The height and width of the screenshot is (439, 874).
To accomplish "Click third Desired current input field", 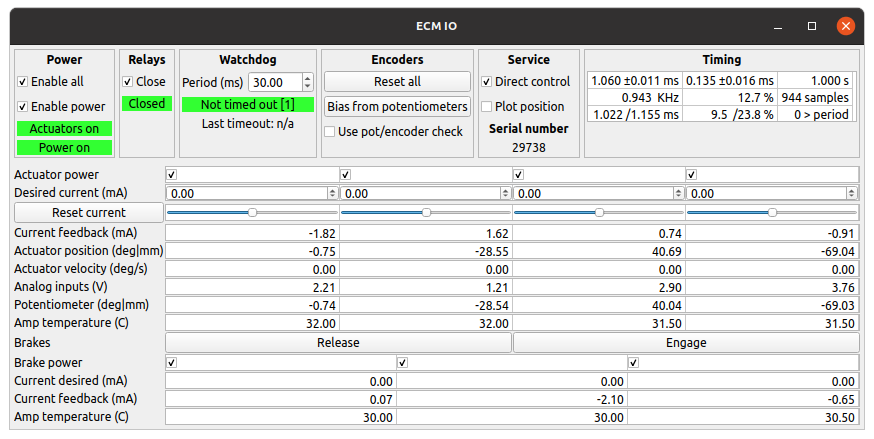I will pyautogui.click(x=594, y=193).
